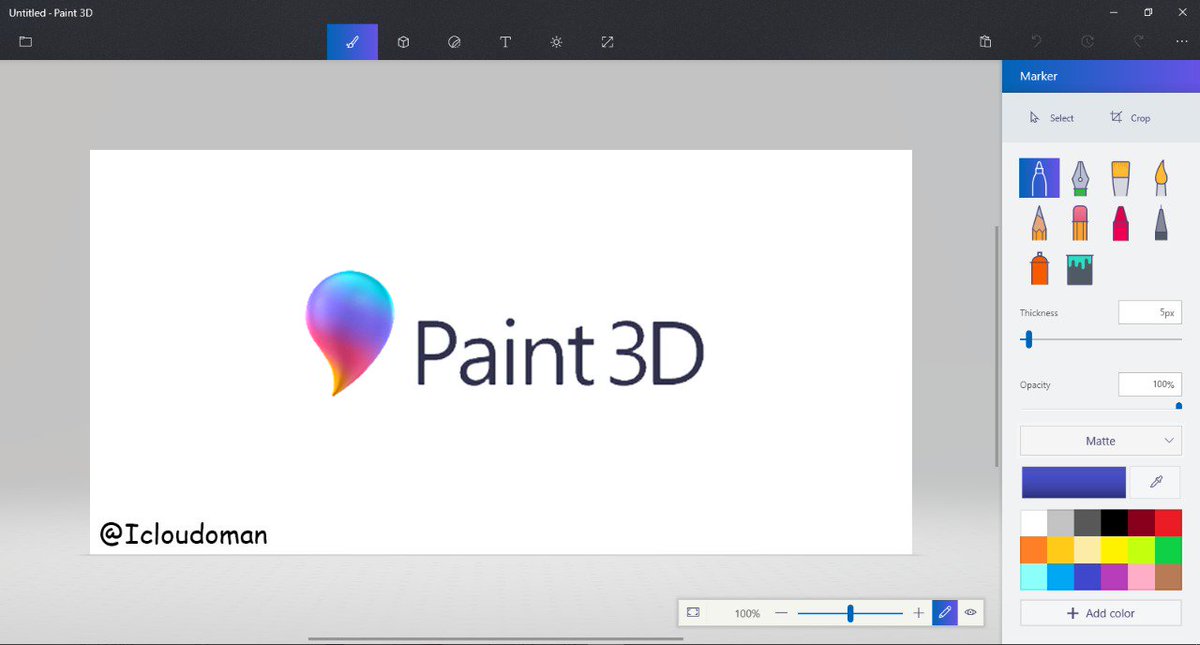This screenshot has height=645, width=1200.
Task: Click the zoom out minus button
Action: [x=781, y=613]
